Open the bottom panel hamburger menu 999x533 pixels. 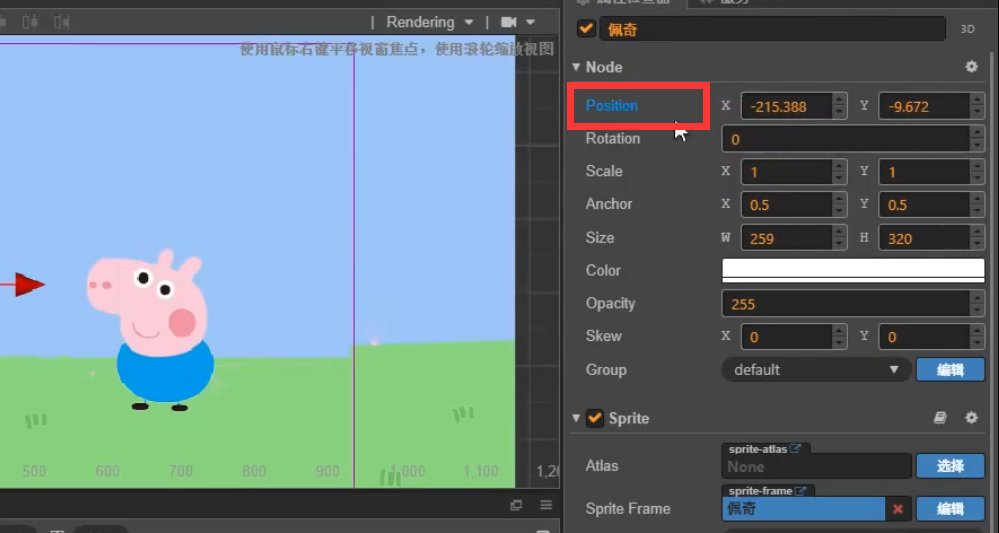546,505
